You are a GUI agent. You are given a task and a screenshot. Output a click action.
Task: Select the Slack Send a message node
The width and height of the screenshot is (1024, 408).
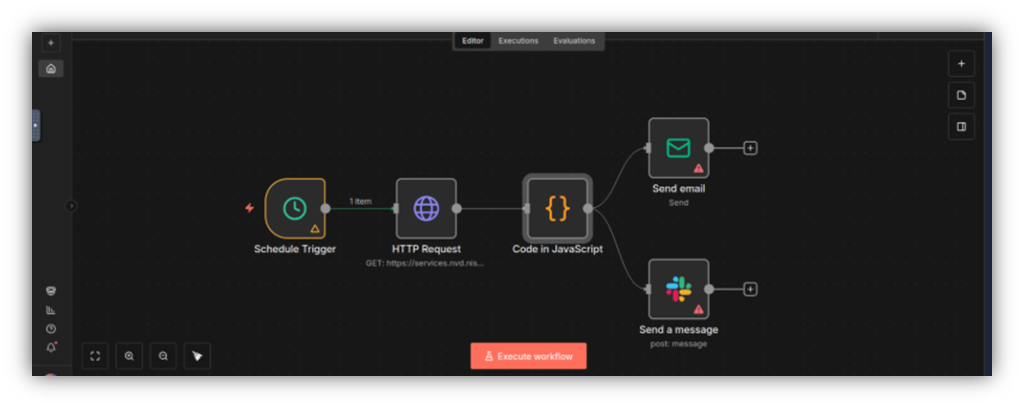[678, 289]
